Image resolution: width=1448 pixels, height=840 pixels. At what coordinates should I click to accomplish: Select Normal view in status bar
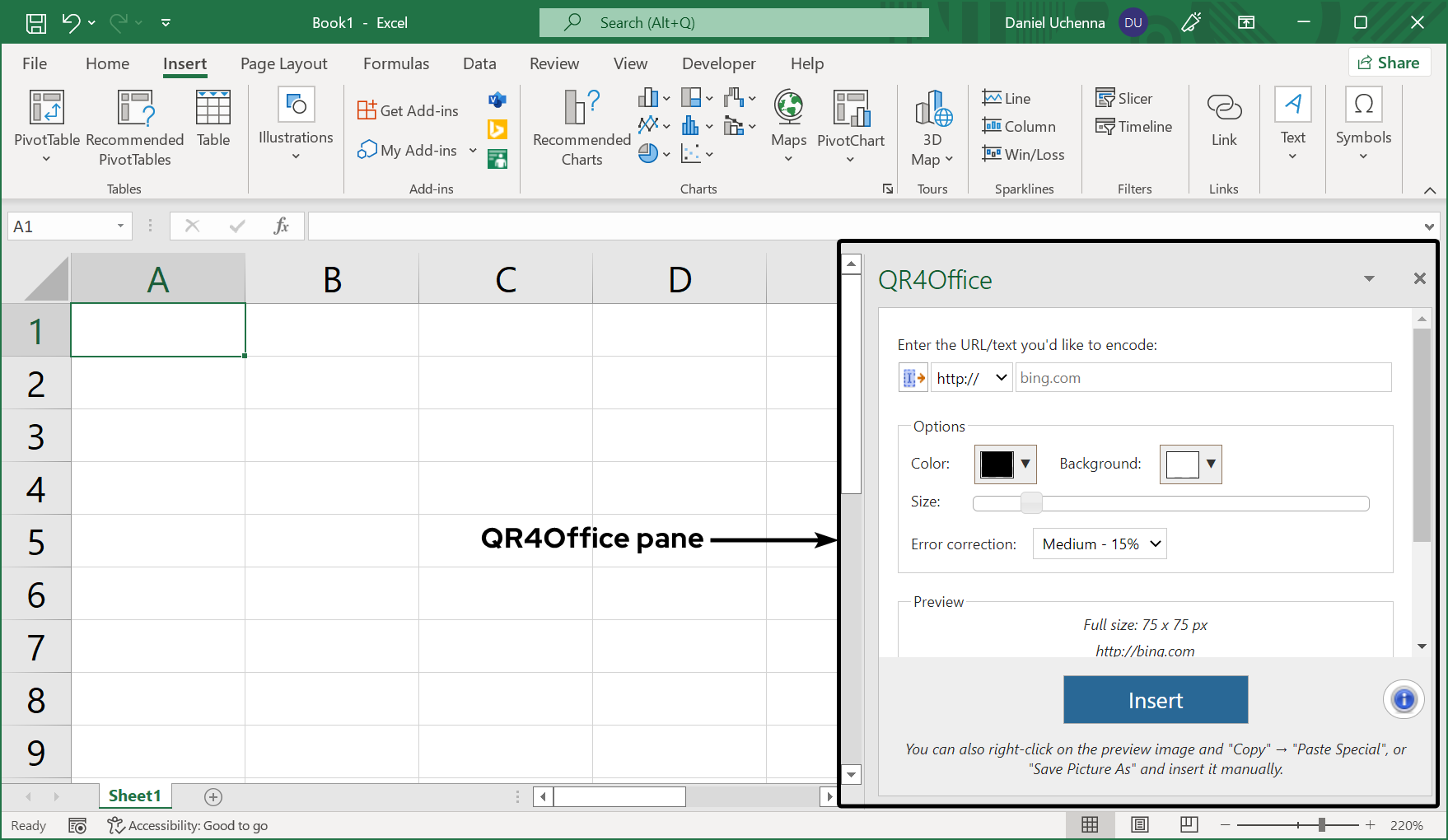coord(1090,825)
